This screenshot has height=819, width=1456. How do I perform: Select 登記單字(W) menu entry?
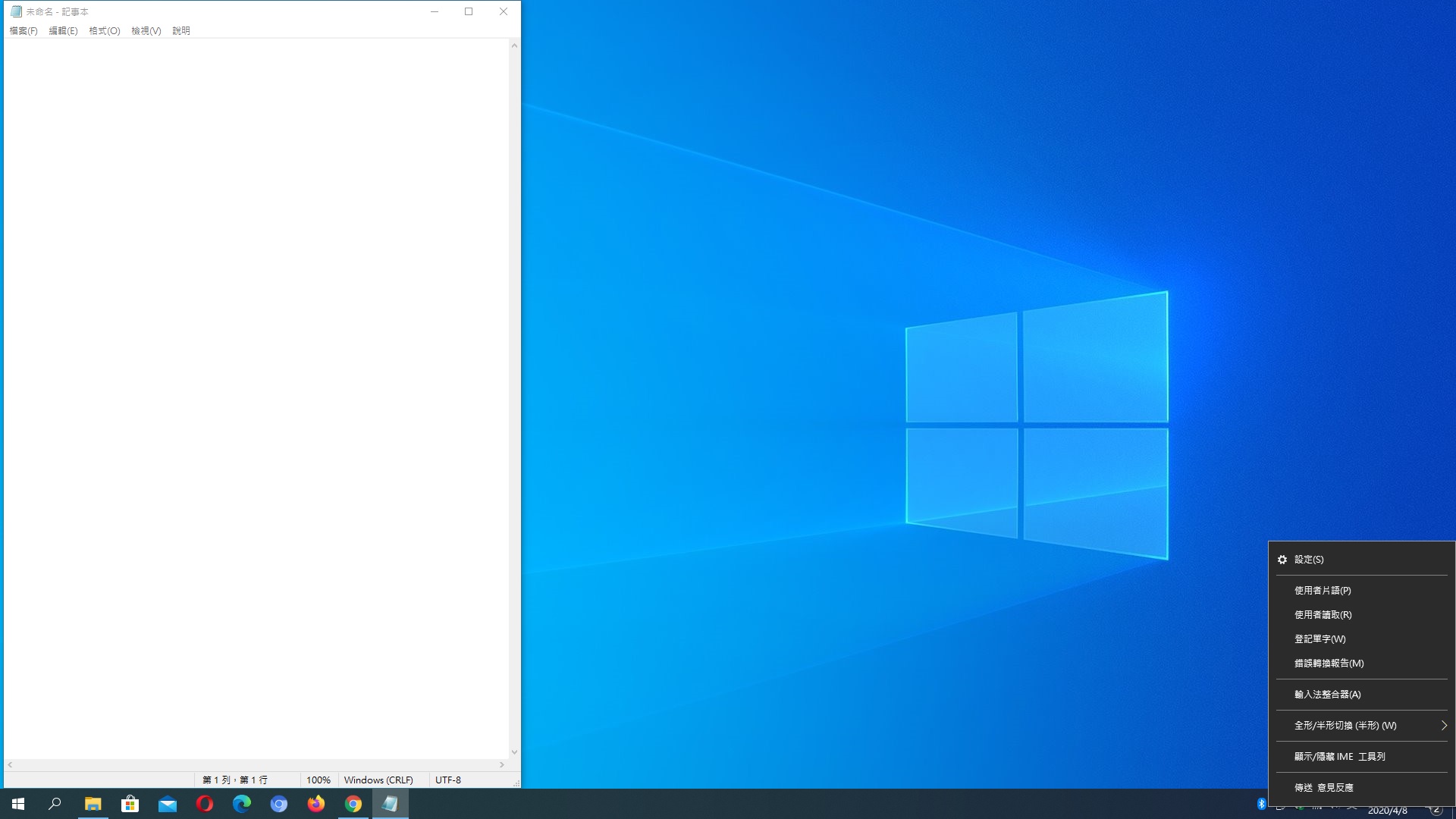tap(1361, 639)
